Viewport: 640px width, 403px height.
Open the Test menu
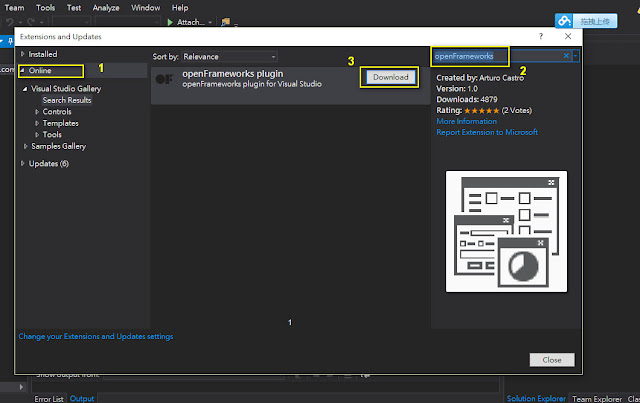click(74, 8)
